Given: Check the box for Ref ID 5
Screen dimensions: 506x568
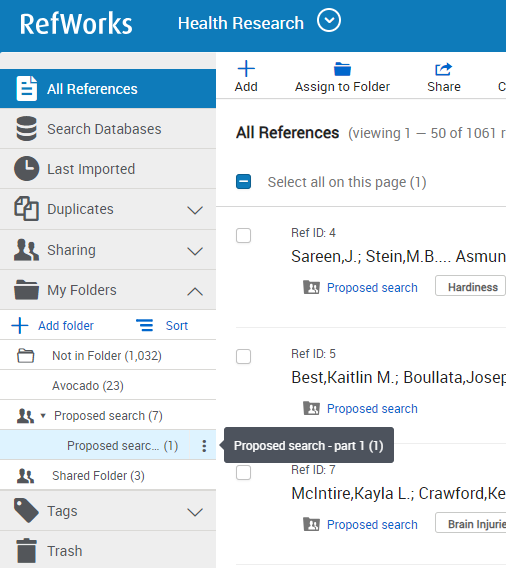Looking at the screenshot, I should click(x=243, y=356).
